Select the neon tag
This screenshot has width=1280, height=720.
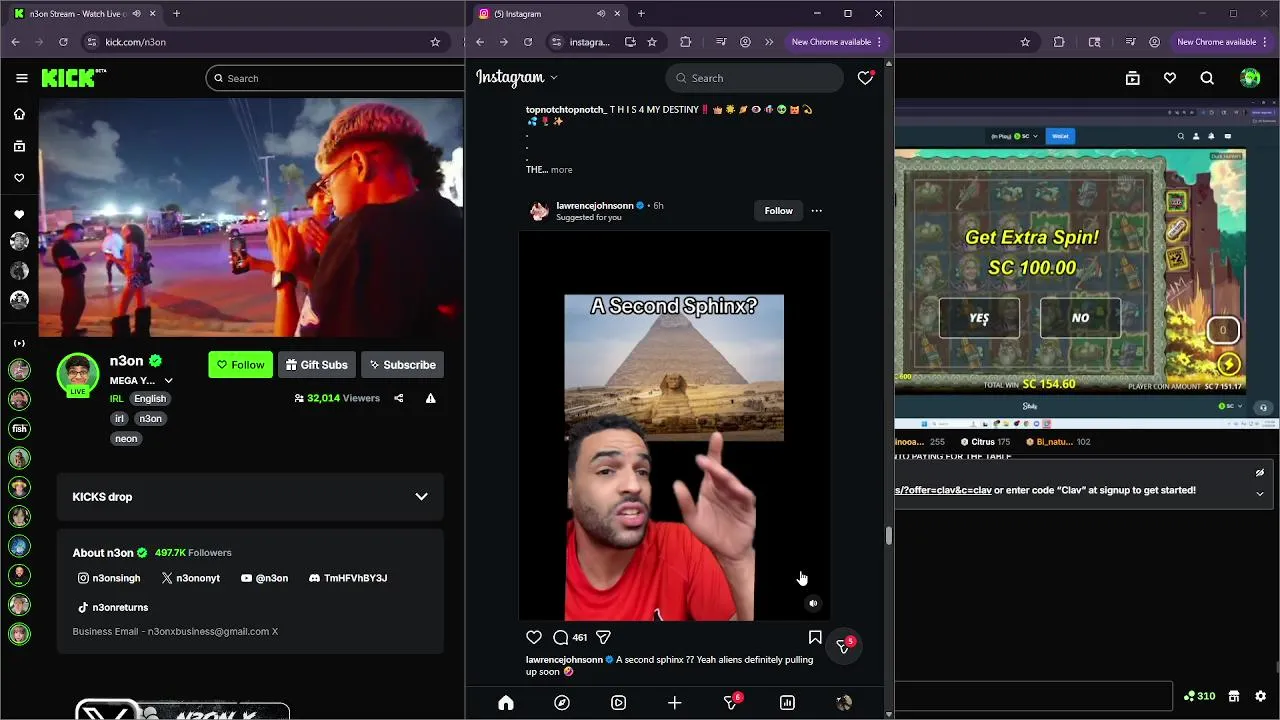126,438
